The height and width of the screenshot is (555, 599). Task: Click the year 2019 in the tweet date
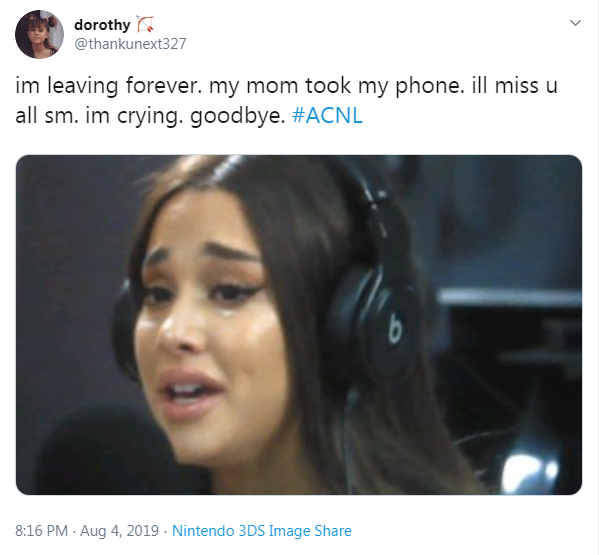pos(142,531)
